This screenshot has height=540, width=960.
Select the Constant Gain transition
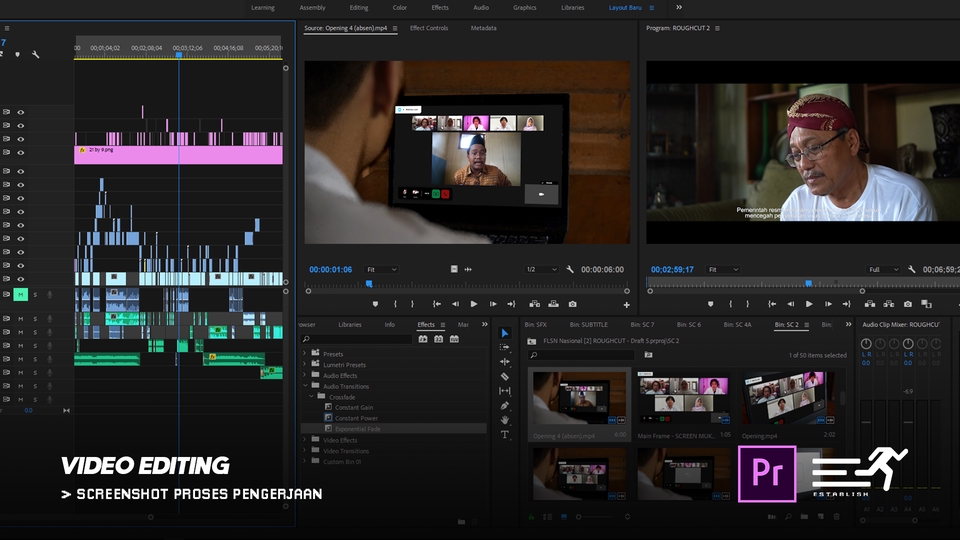tap(354, 407)
